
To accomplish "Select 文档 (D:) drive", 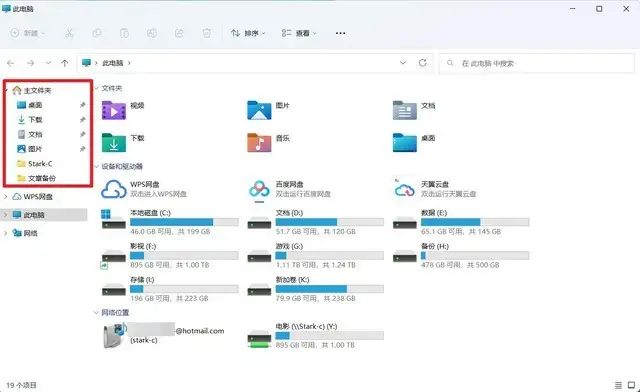I will click(316, 222).
